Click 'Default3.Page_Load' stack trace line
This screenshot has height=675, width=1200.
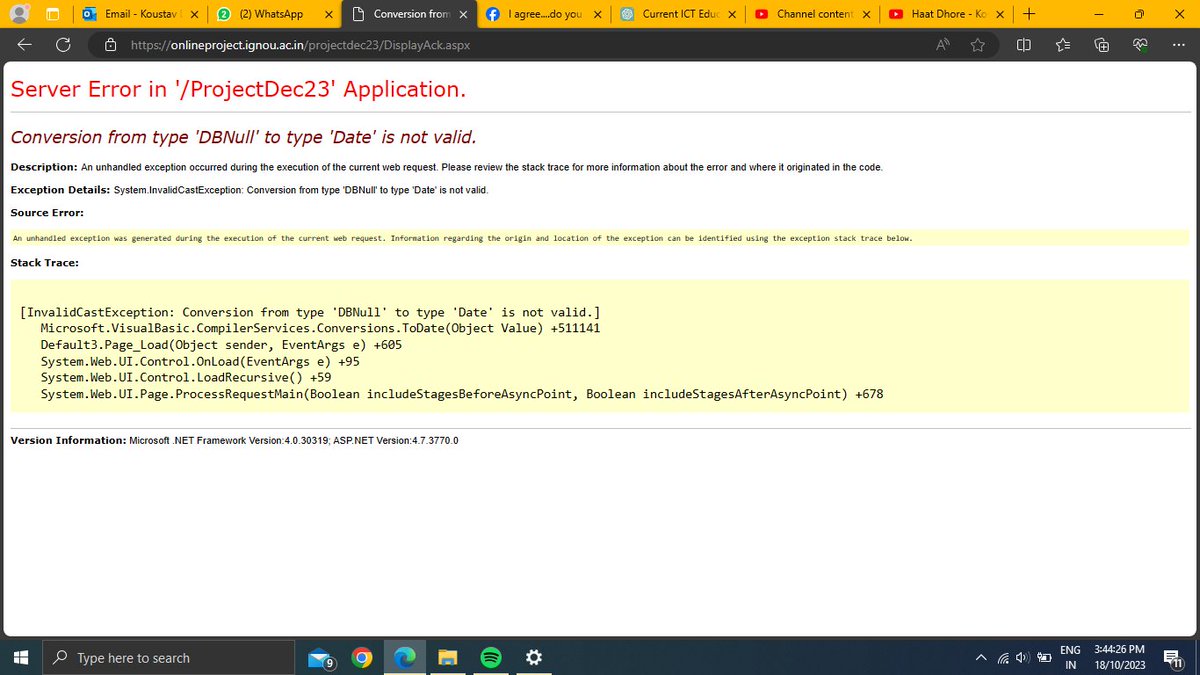point(221,345)
